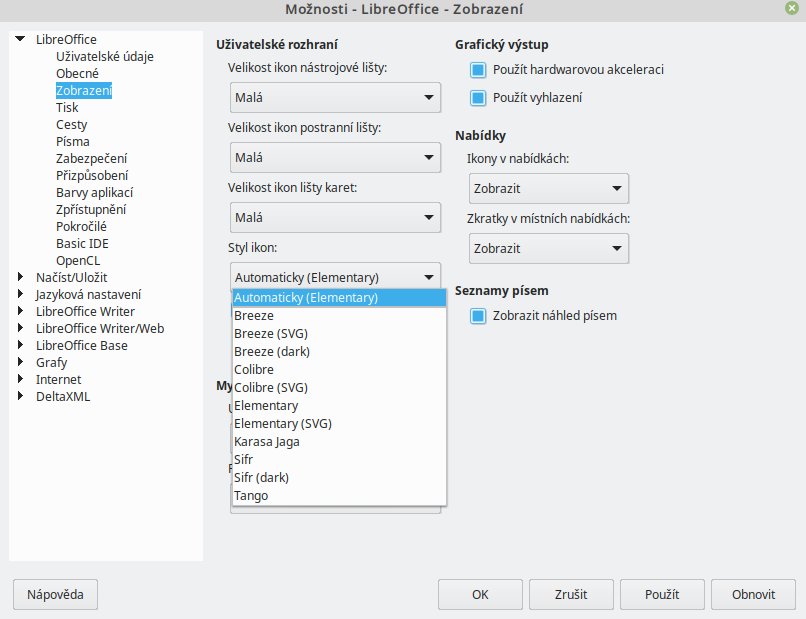This screenshot has height=619, width=806.
Task: Choose plain Breeze icon style
Action: click(339, 316)
